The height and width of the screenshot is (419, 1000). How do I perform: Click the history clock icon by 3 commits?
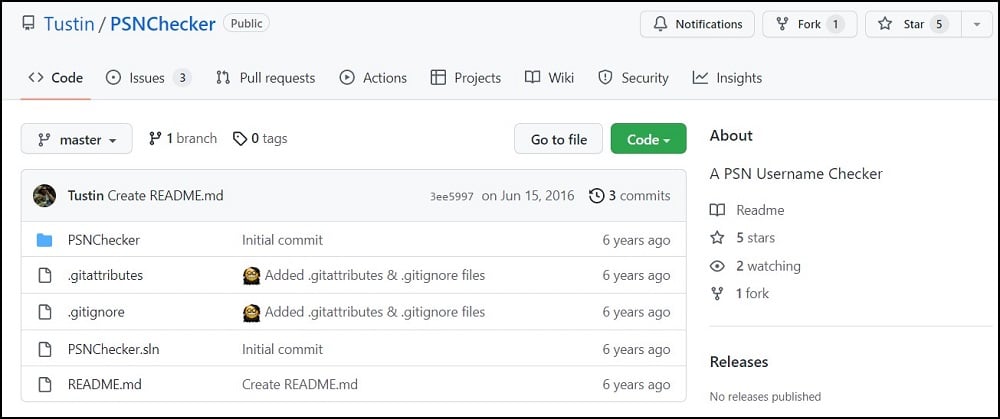click(x=597, y=196)
